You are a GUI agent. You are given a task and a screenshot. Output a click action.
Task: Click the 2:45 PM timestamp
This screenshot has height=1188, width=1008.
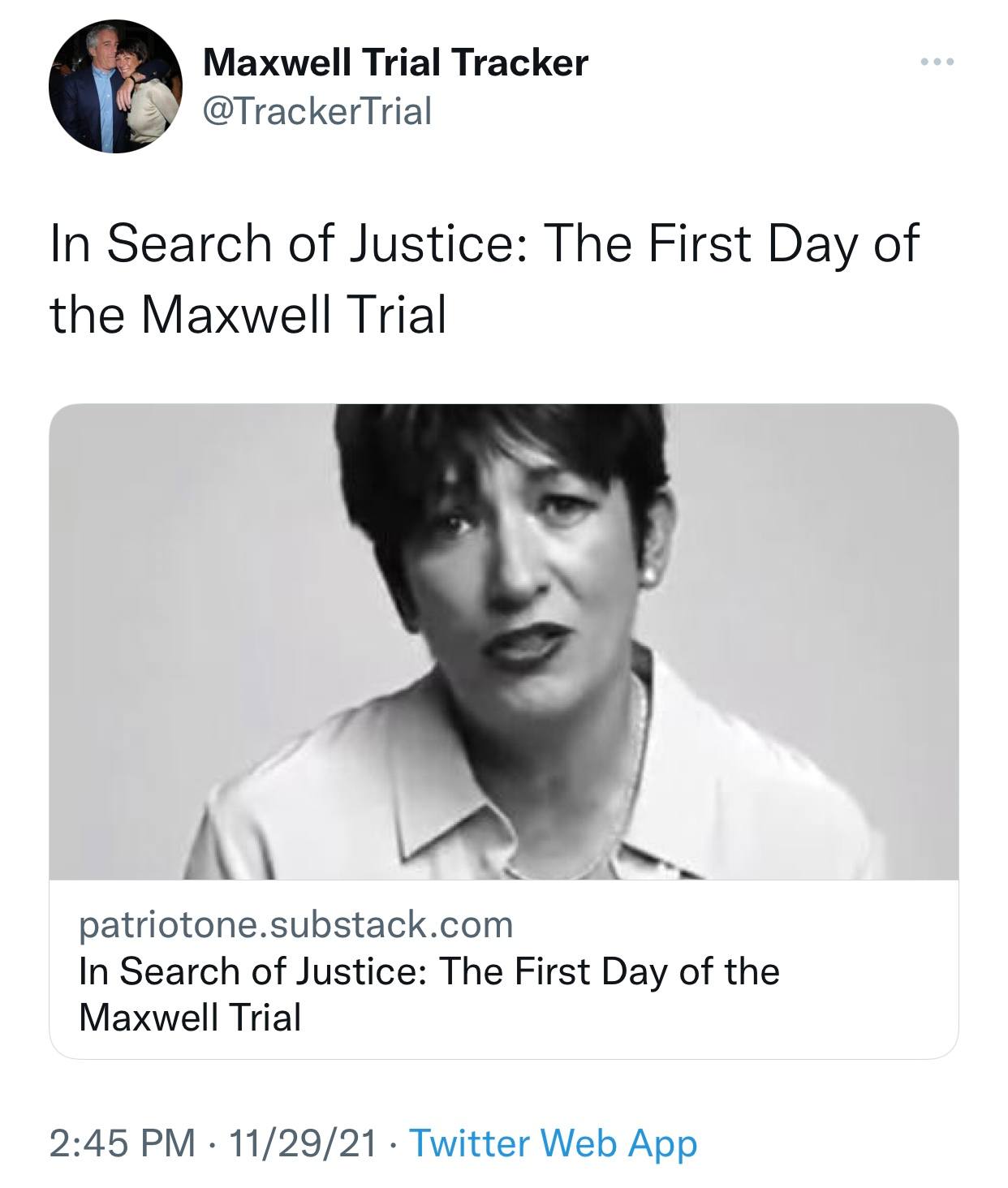[x=122, y=1143]
